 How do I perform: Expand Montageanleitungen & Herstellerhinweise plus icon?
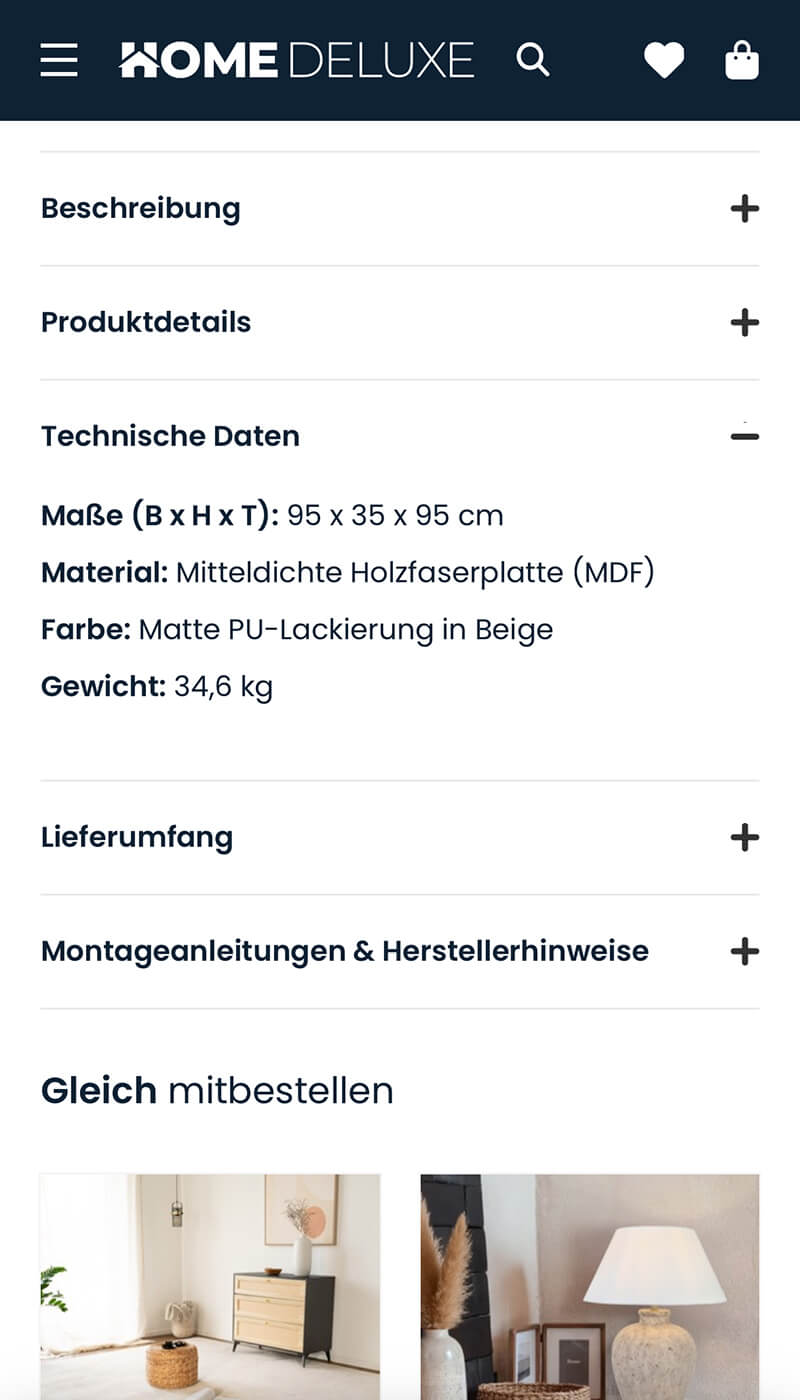point(744,951)
